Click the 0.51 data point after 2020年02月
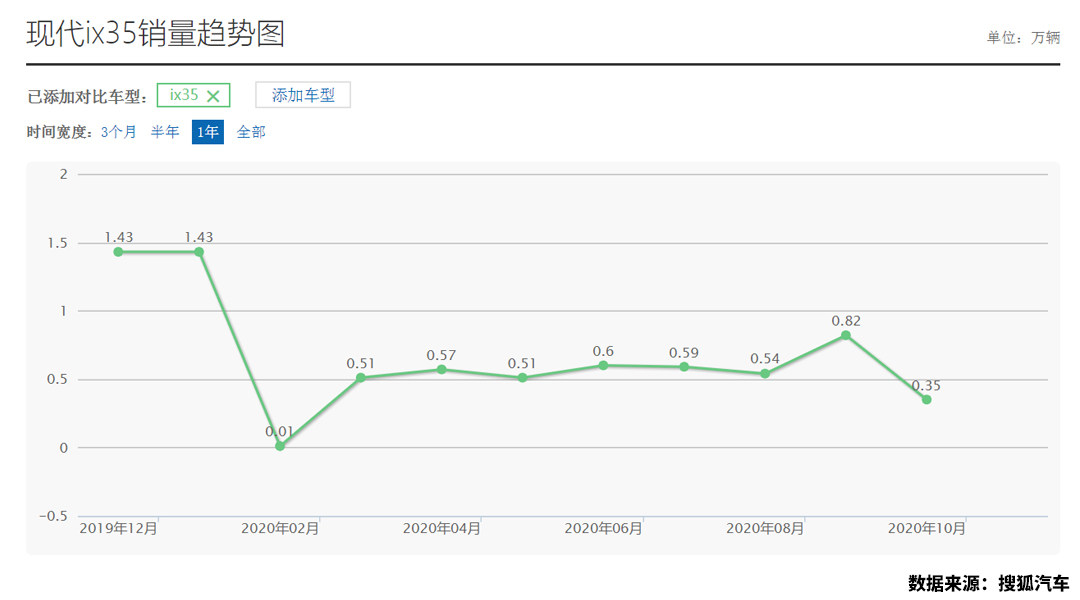Screen dimensions: 1080x600 click(x=361, y=378)
